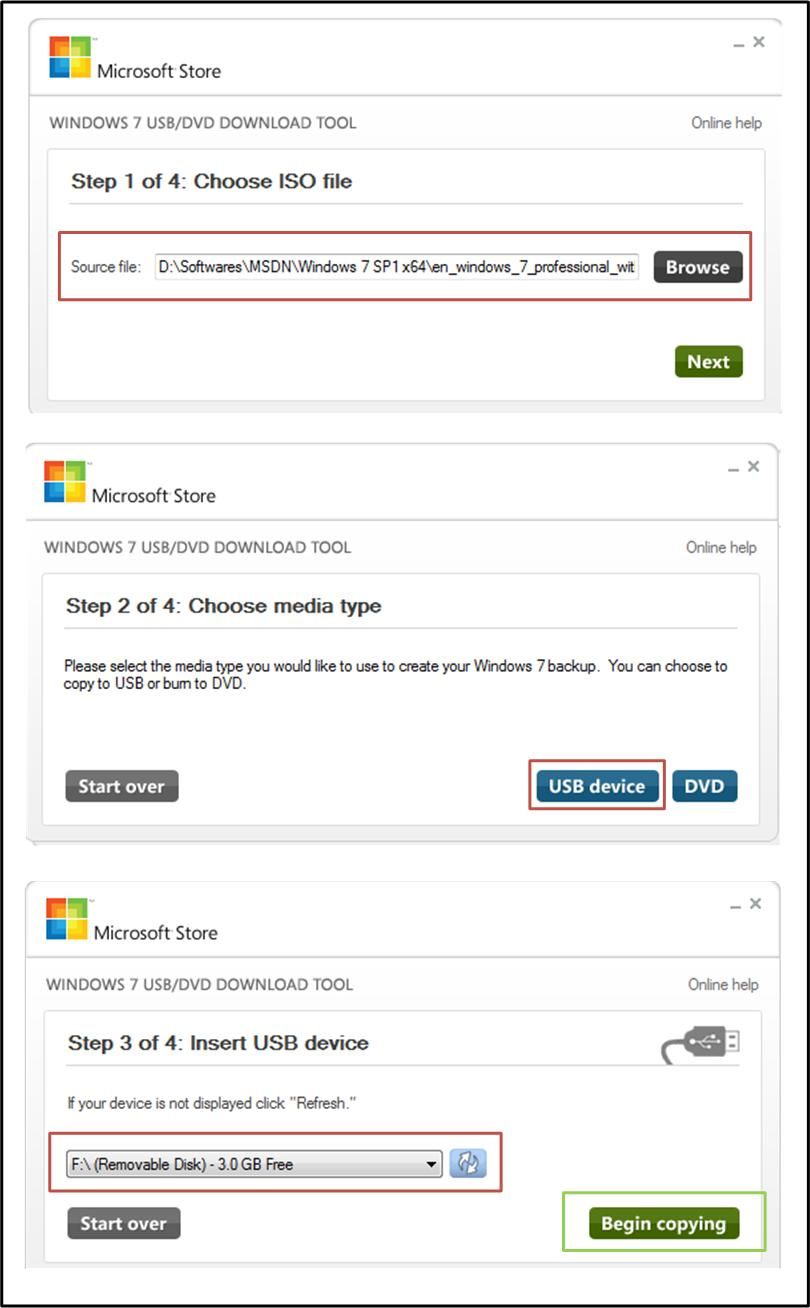Click Start over in Step 3 window
Image resolution: width=810 pixels, height=1308 pixels.
123,1223
